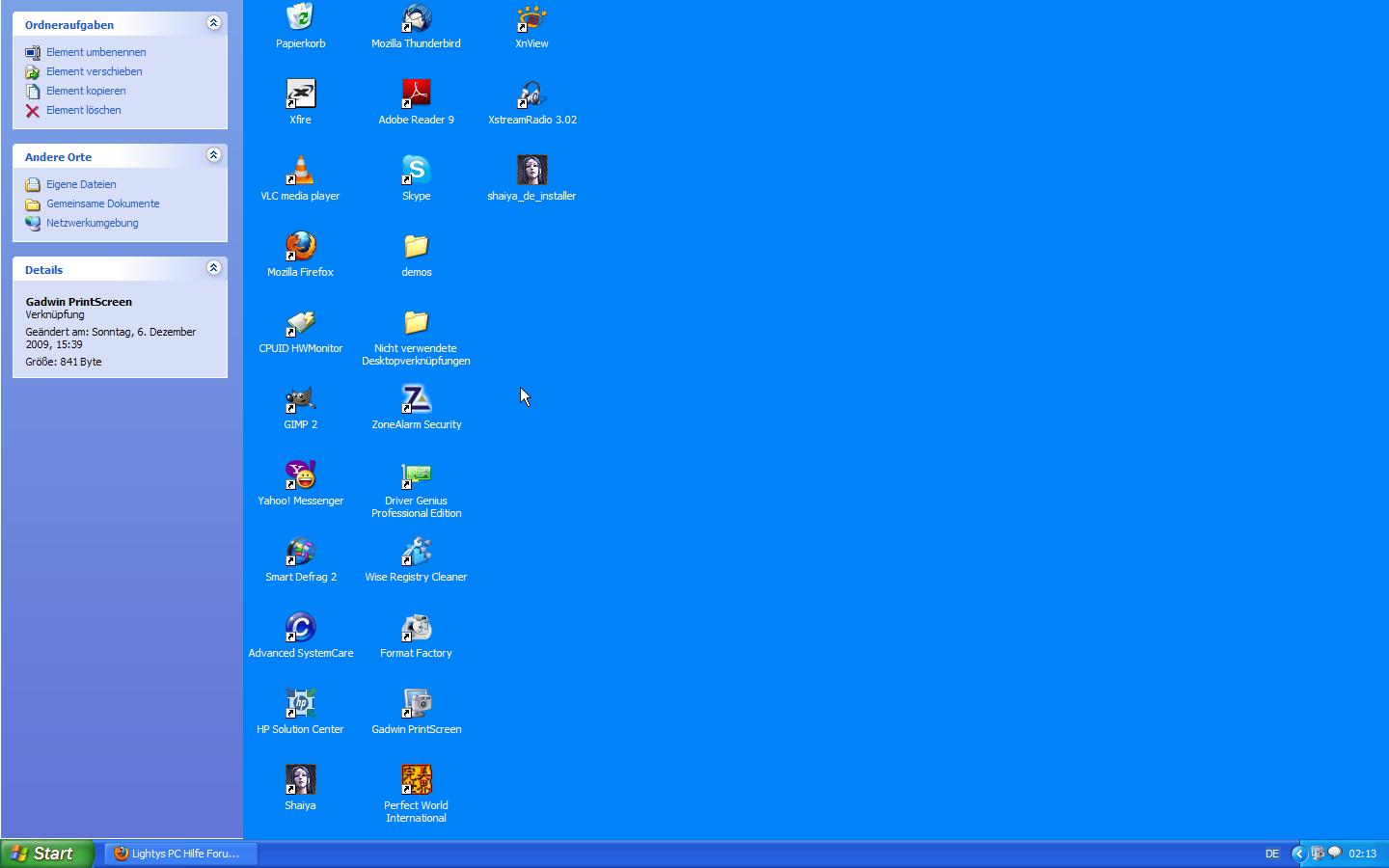Viewport: 1389px width, 868px height.
Task: Click the Element umbenennen link
Action: pyautogui.click(x=96, y=52)
